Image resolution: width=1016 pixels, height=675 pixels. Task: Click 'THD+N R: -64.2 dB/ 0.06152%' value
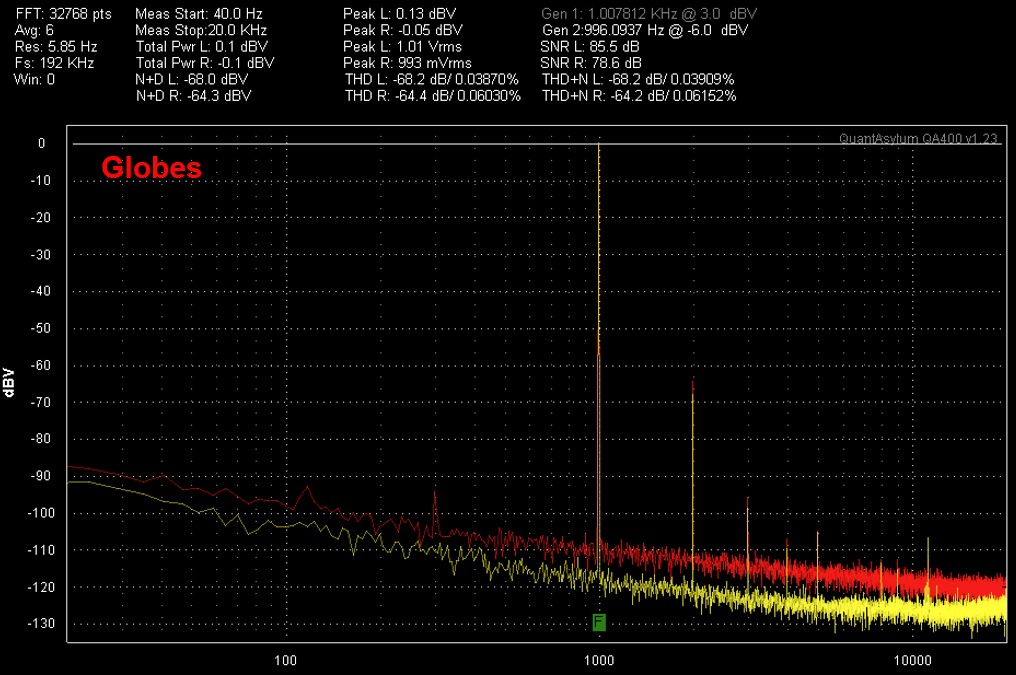coord(640,96)
